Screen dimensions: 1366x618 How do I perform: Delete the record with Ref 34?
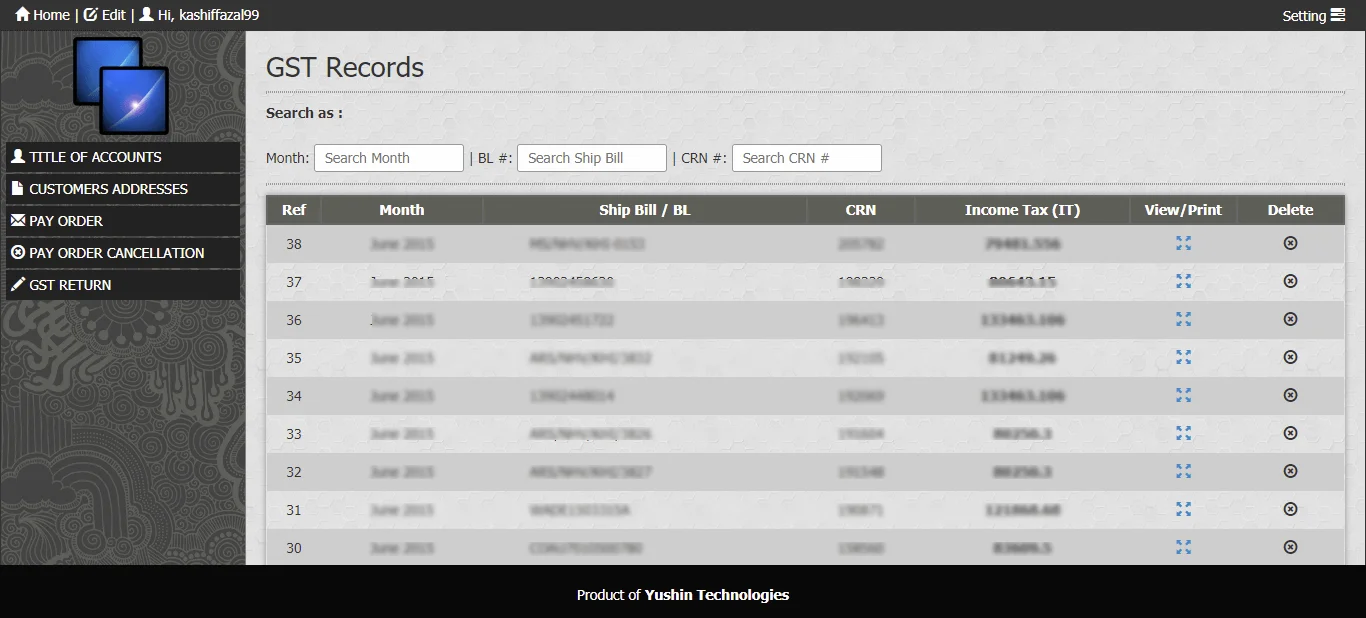pyautogui.click(x=1290, y=395)
